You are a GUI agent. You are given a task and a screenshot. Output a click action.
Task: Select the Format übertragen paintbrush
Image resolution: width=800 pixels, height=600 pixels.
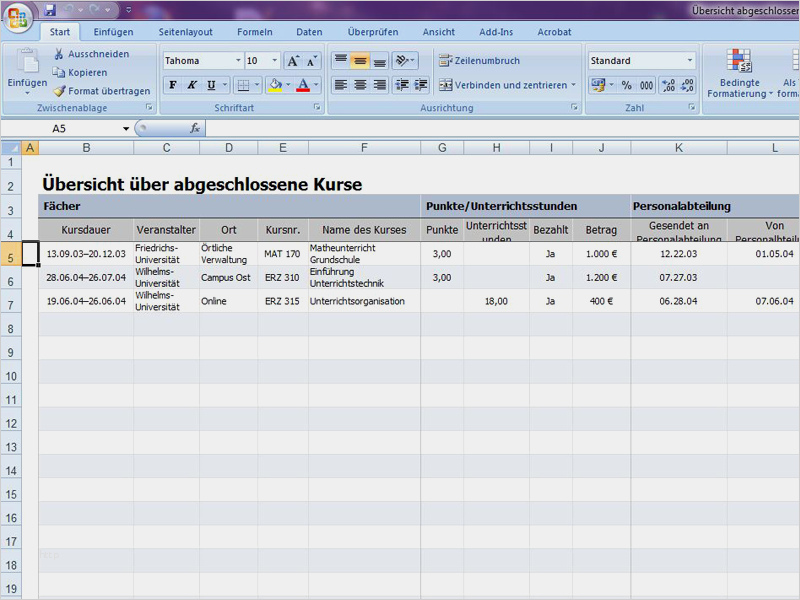[60, 91]
